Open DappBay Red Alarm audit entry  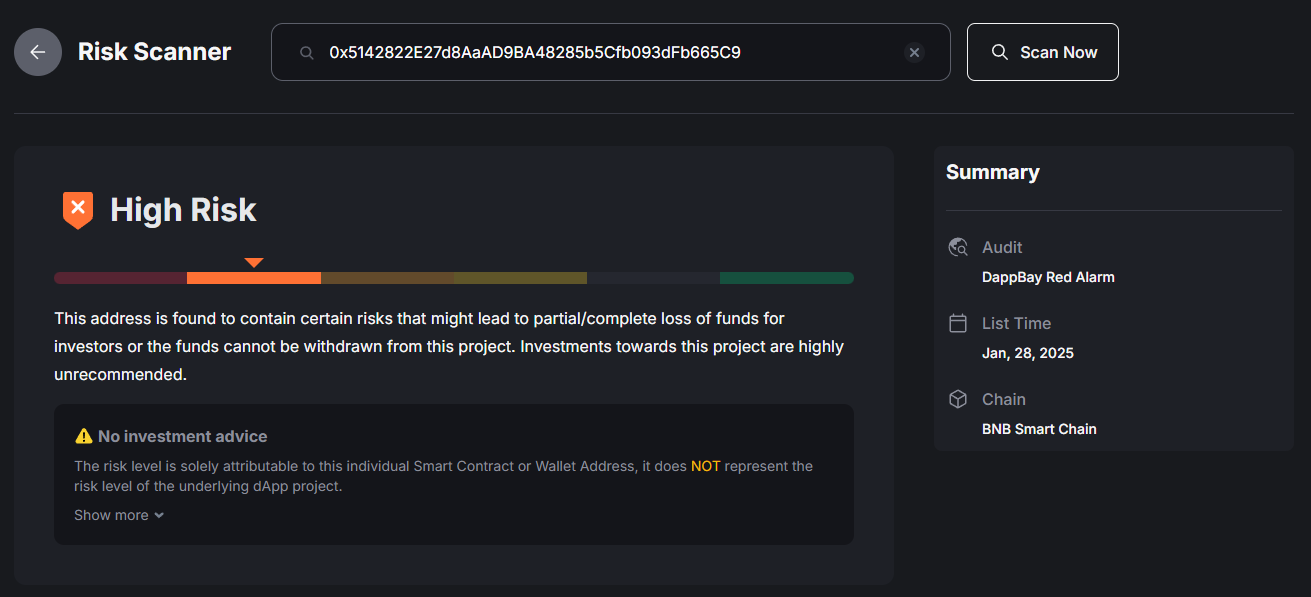click(1048, 277)
